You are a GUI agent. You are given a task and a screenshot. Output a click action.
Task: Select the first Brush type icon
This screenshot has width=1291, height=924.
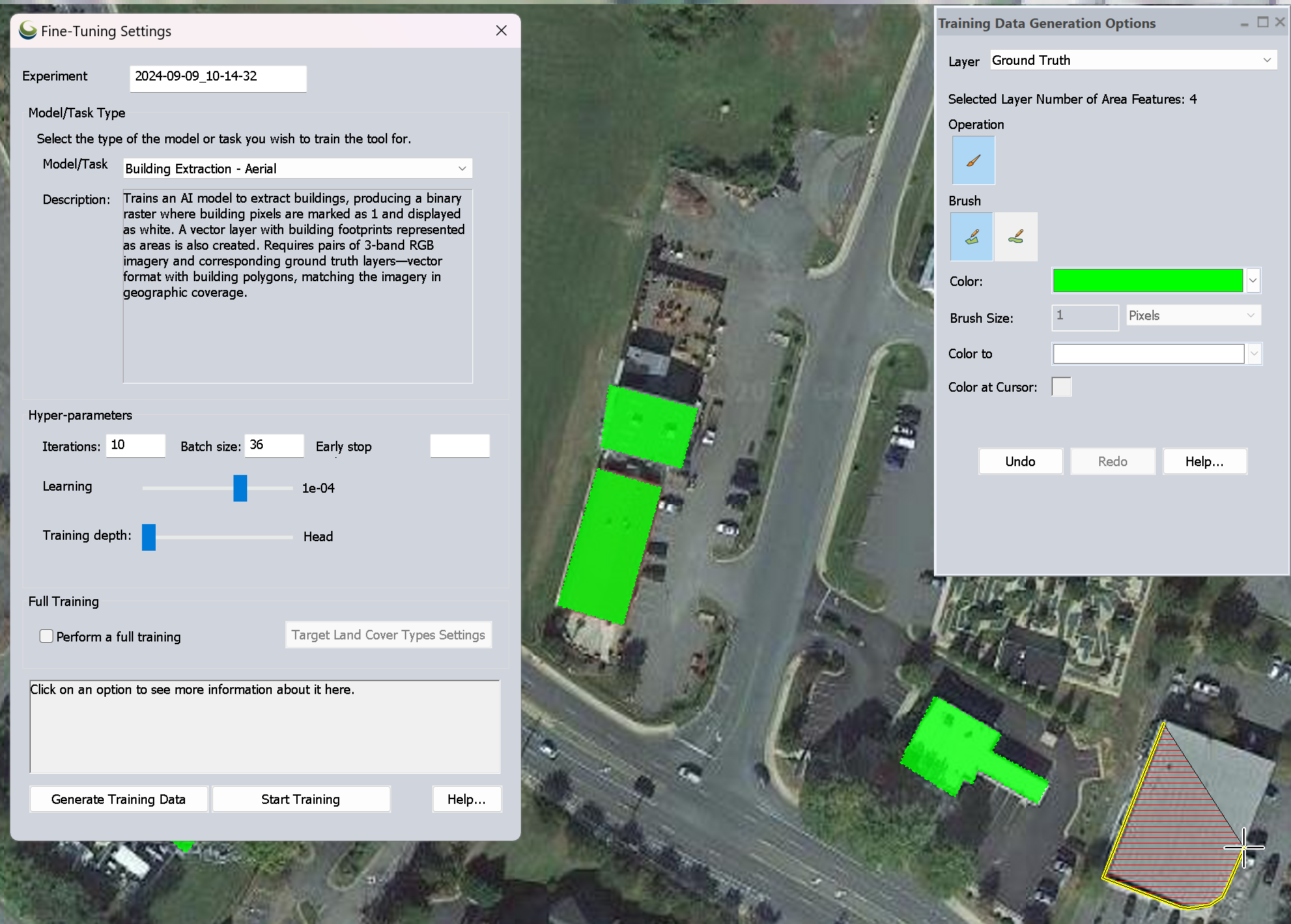971,237
